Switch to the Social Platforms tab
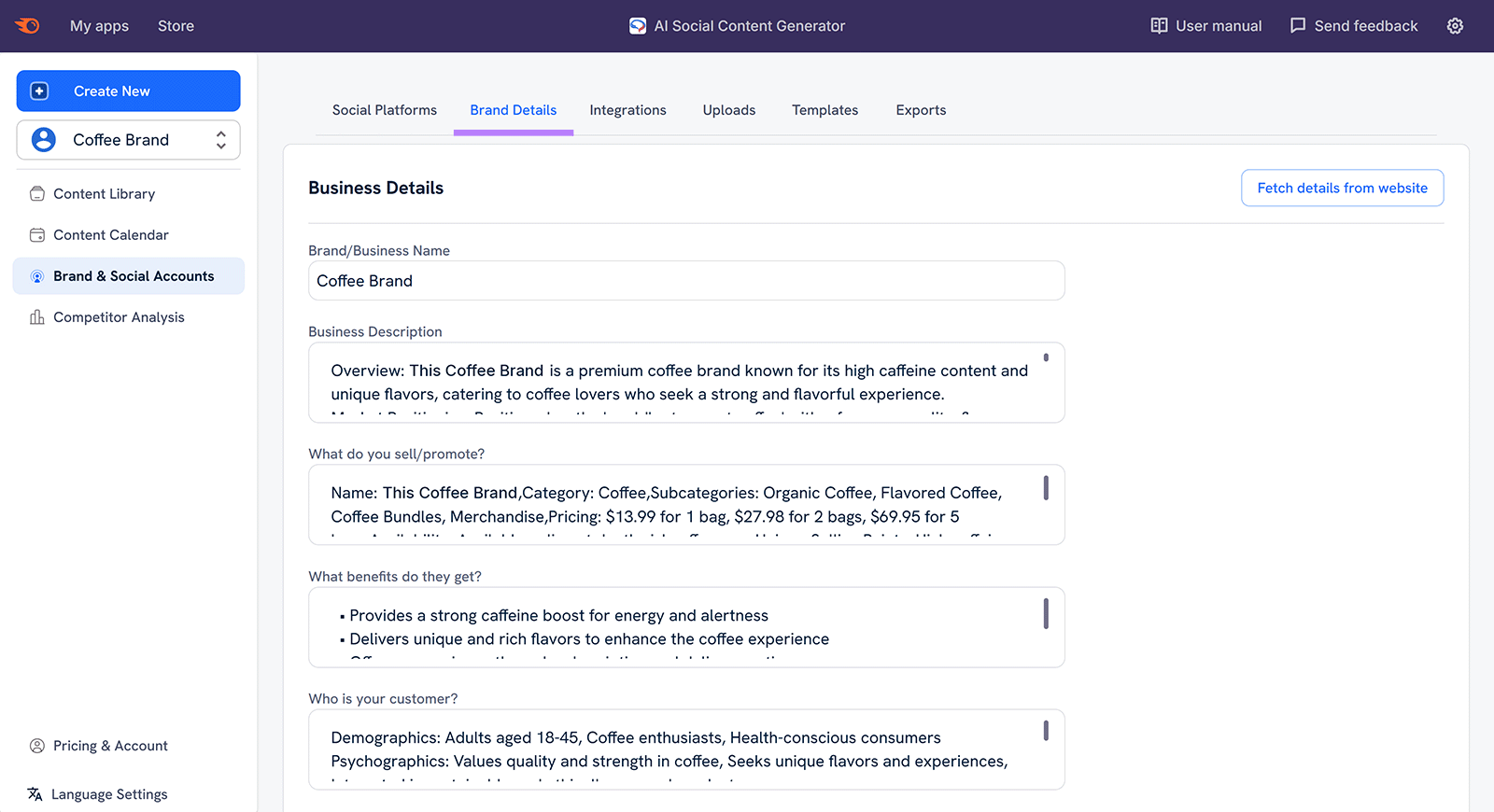This screenshot has height=812, width=1494. 384,110
